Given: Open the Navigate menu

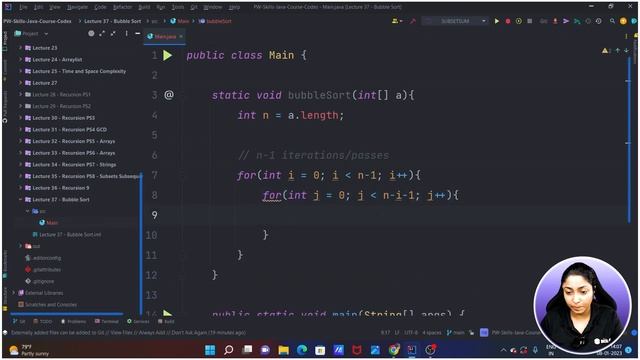Looking at the screenshot, I should pos(77,7).
